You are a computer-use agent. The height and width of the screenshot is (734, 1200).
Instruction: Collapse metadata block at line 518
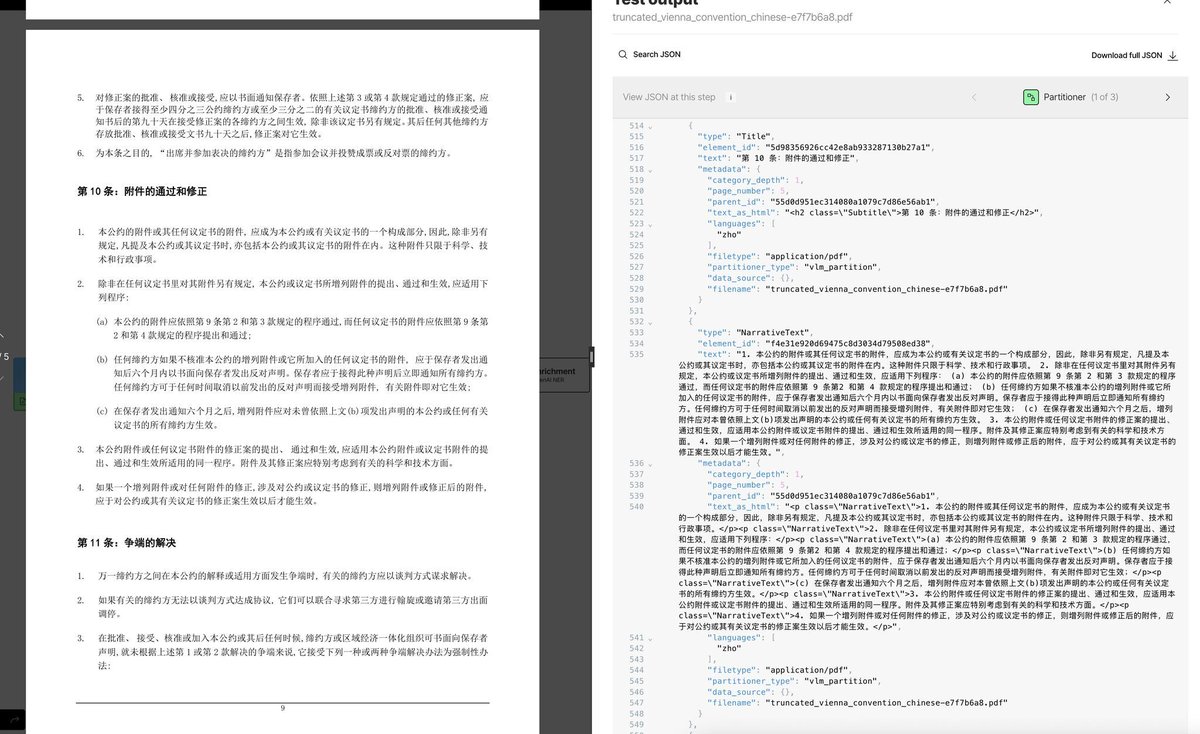coord(649,169)
